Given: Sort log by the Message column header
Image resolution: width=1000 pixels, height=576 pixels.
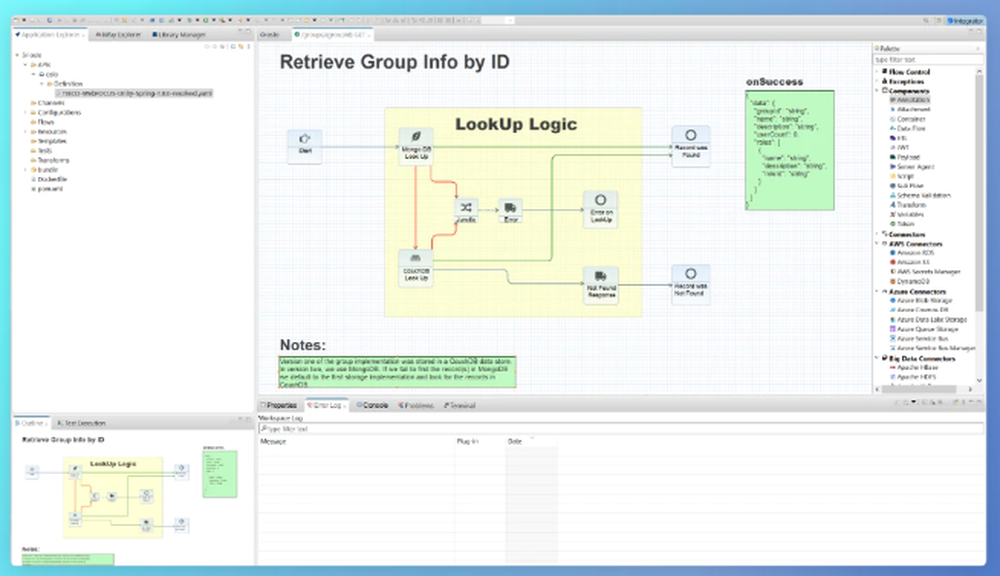Looking at the screenshot, I should tap(357, 441).
